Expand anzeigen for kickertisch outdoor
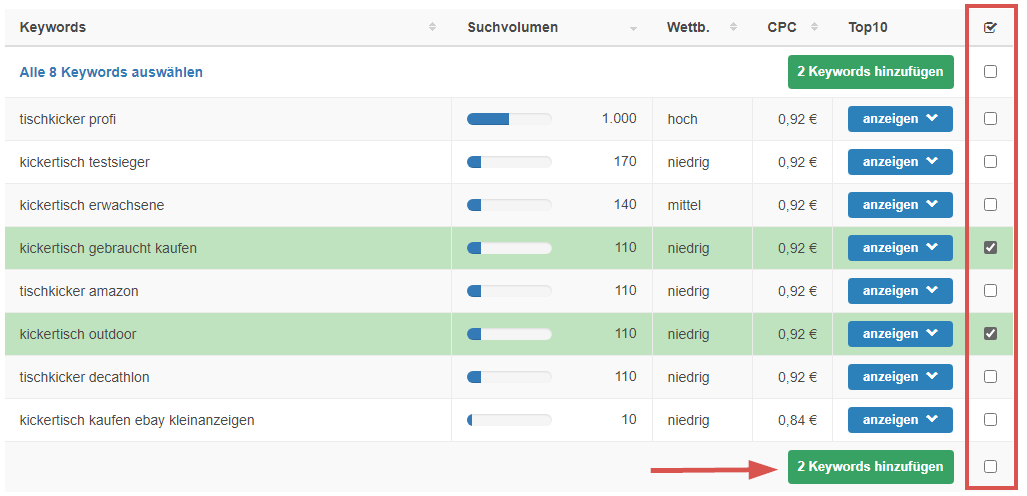 [900, 334]
